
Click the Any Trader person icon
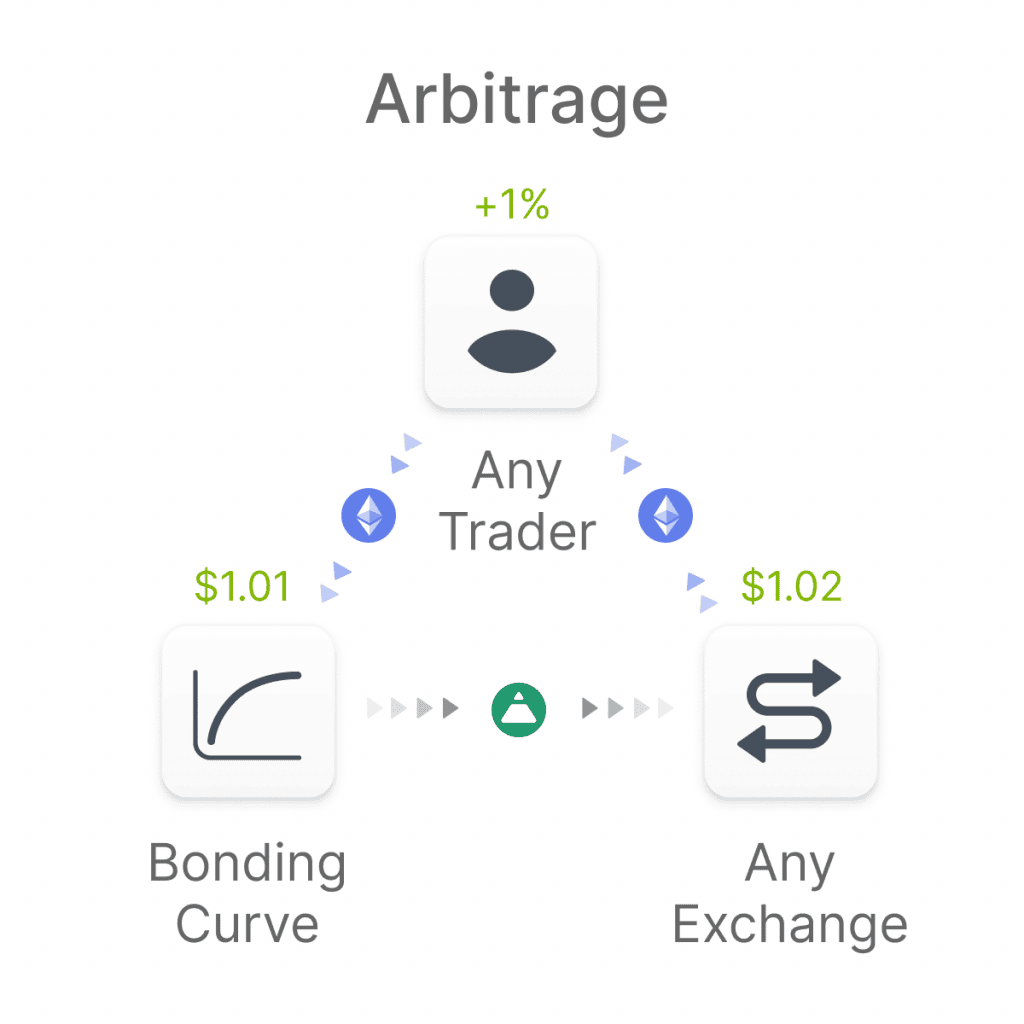click(x=511, y=322)
